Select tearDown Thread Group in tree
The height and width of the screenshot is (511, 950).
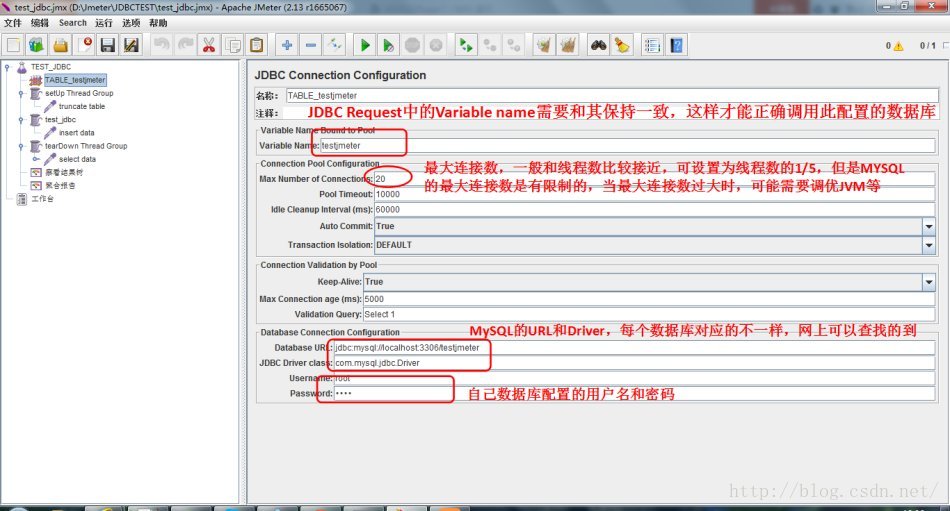point(86,146)
